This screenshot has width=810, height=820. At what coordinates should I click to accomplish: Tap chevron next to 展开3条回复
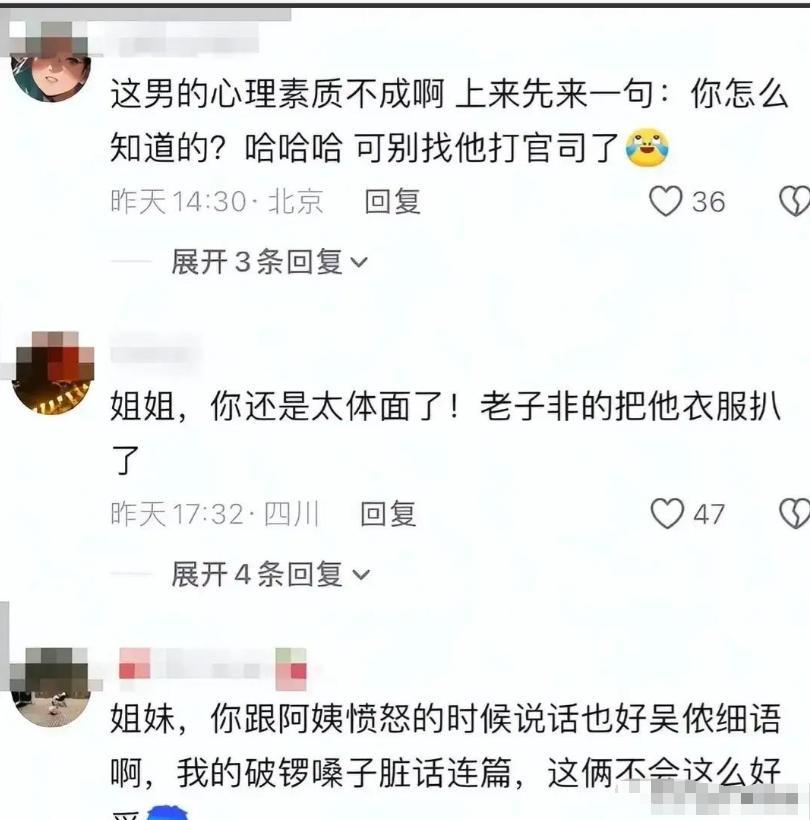tap(359, 262)
